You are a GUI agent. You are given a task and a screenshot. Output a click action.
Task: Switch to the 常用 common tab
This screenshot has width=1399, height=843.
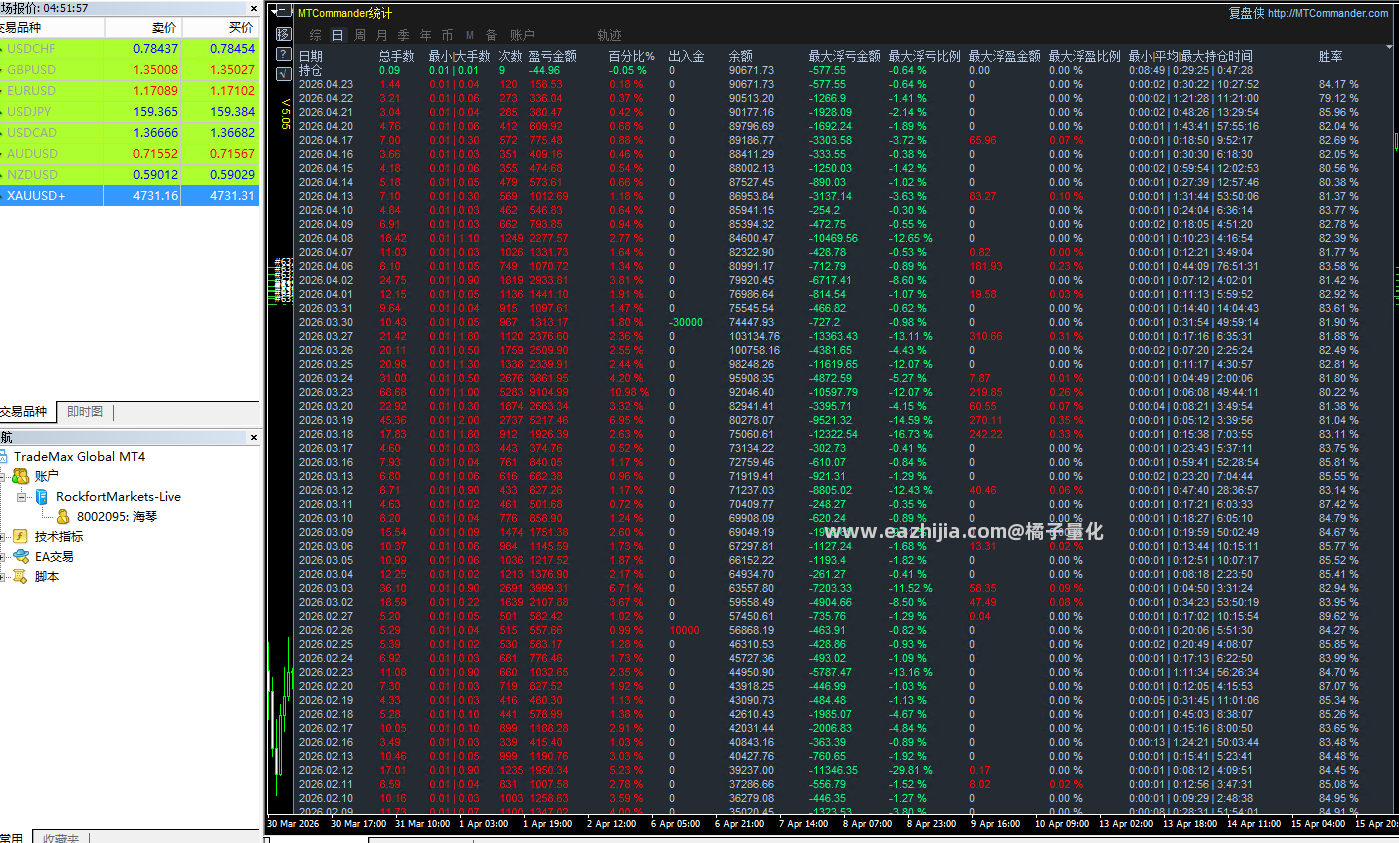(x=12, y=838)
